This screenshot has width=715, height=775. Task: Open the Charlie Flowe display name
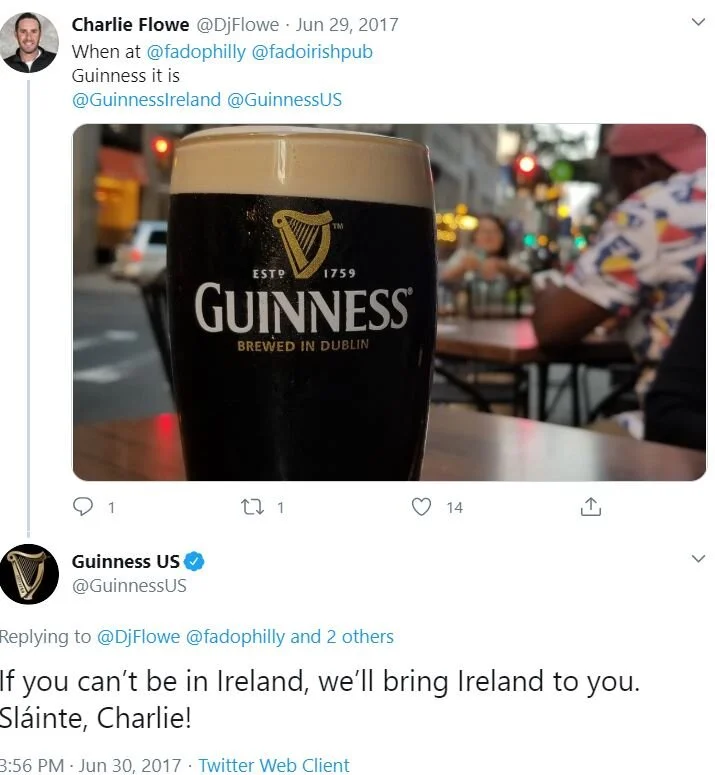click(x=130, y=25)
